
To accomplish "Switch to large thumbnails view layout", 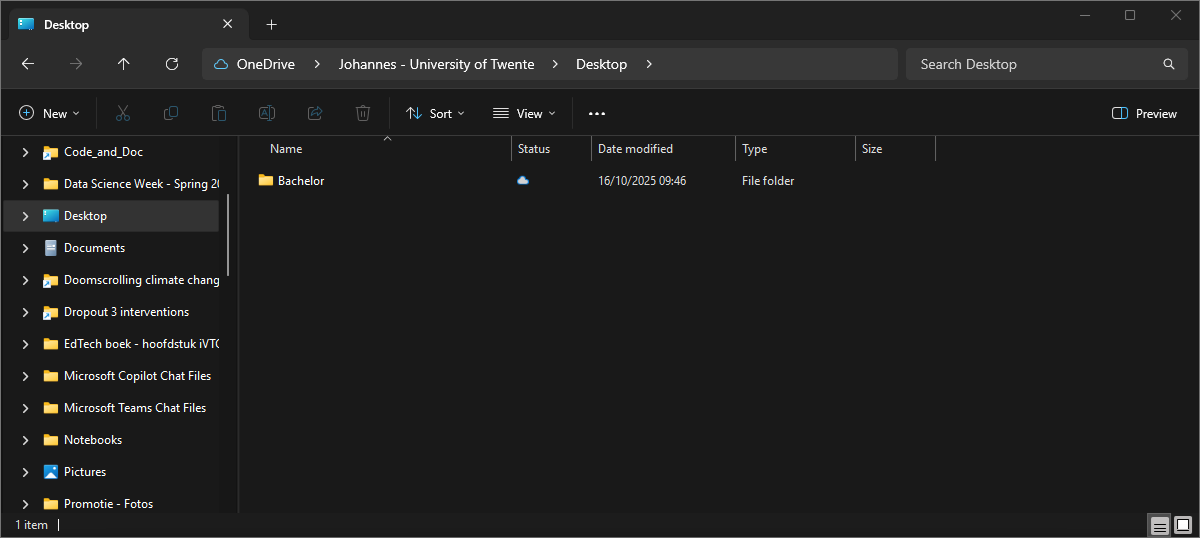I will point(1182,525).
